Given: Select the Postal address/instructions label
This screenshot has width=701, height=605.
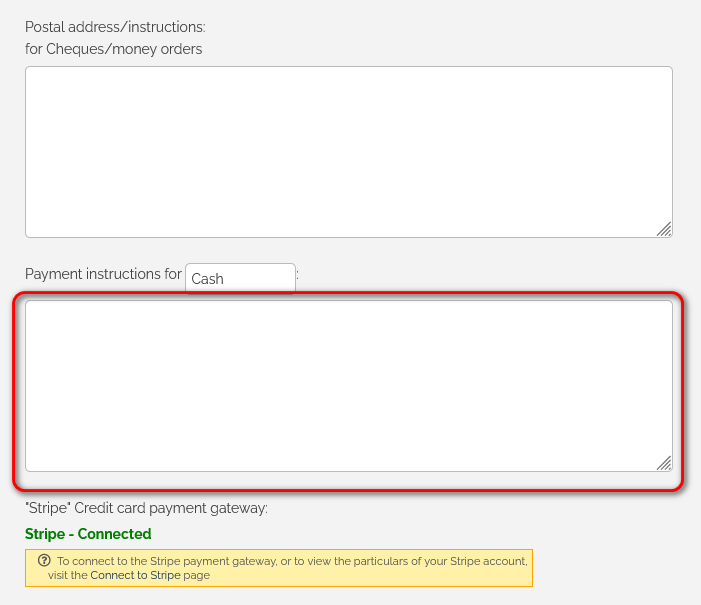Looking at the screenshot, I should coord(115,27).
